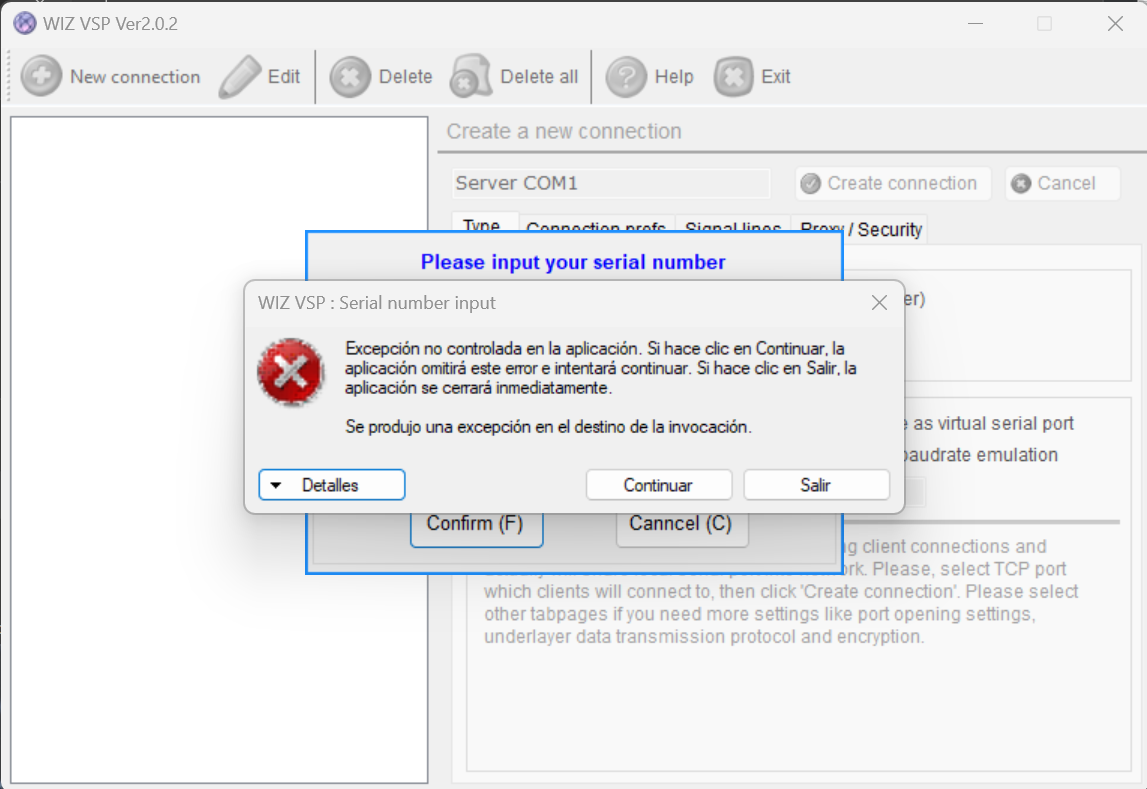Expand the Detalles section

point(331,485)
